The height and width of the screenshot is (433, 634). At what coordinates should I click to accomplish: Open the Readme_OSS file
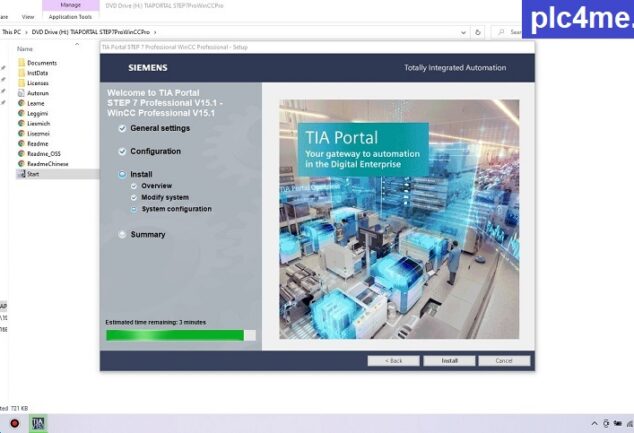tap(45, 153)
